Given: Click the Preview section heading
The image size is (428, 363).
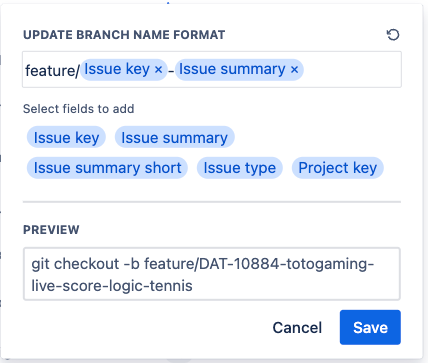Looking at the screenshot, I should pyautogui.click(x=51, y=230).
